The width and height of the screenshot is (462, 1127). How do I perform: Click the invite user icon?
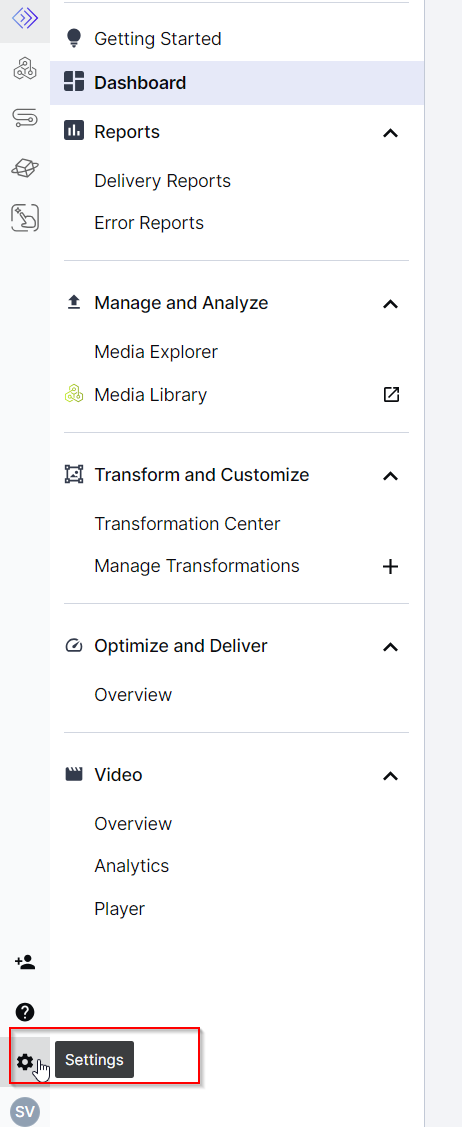pyautogui.click(x=25, y=962)
